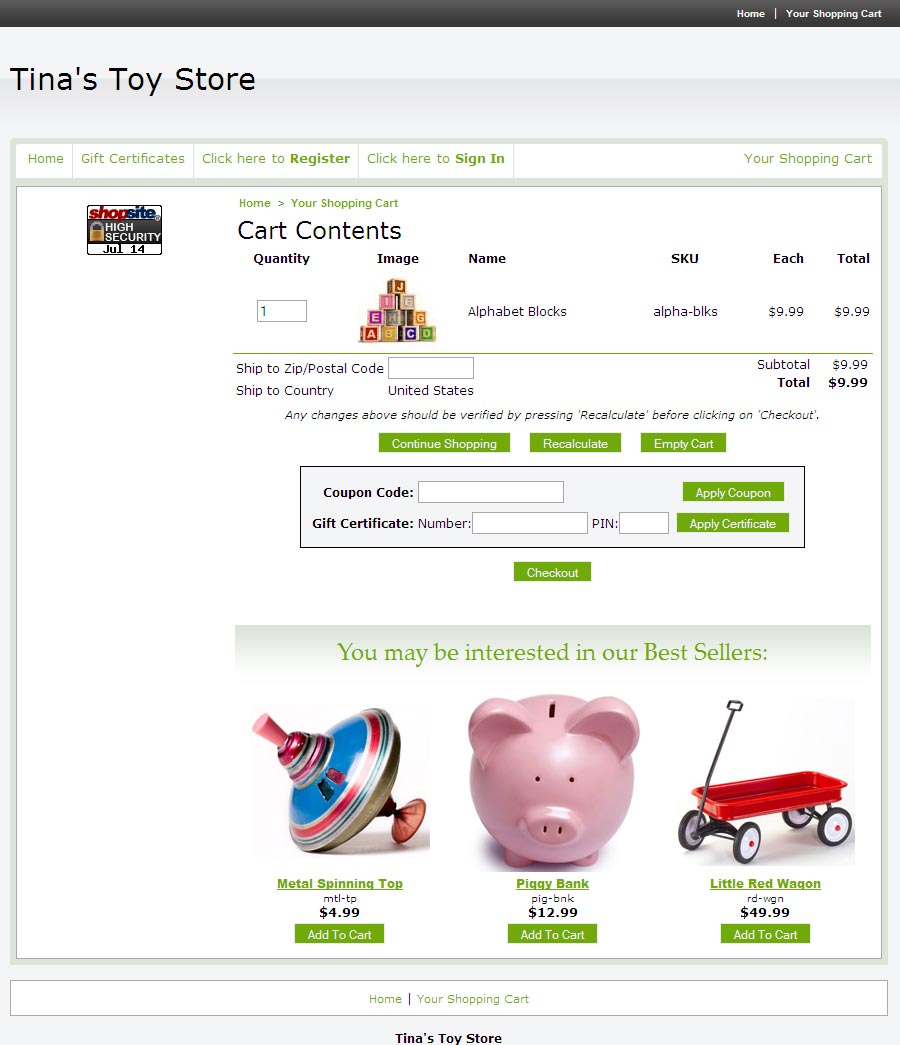Apply the coupon code
This screenshot has height=1045, width=900.
pyautogui.click(x=733, y=493)
